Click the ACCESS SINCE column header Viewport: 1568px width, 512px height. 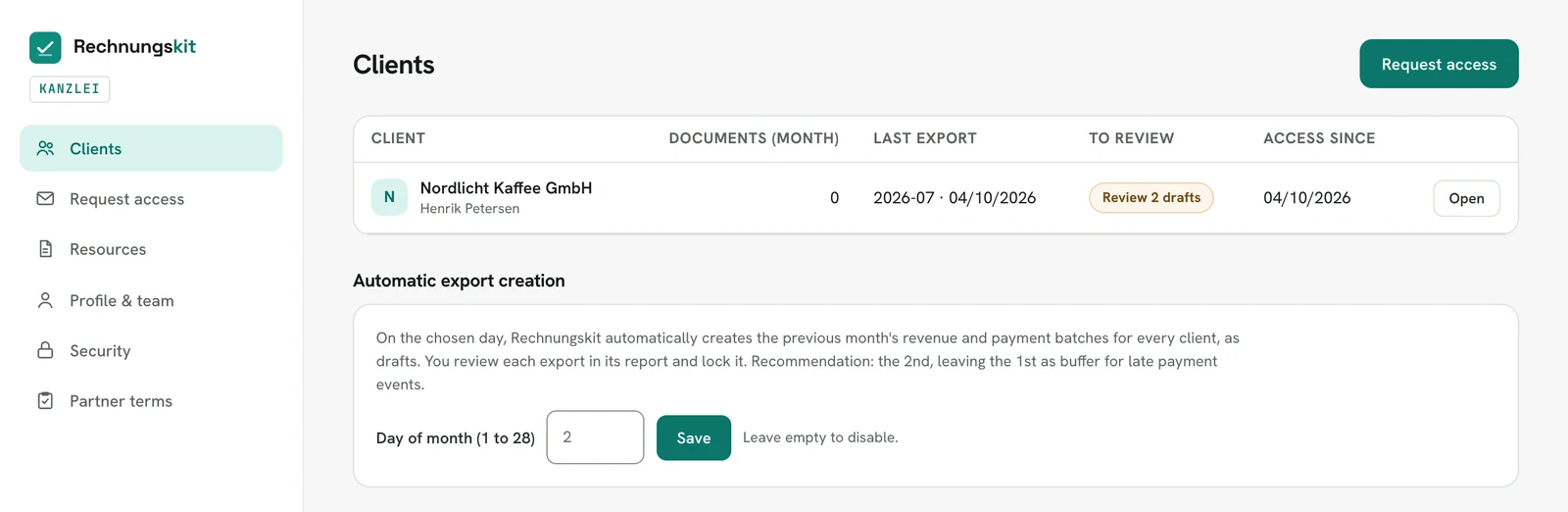(1319, 138)
